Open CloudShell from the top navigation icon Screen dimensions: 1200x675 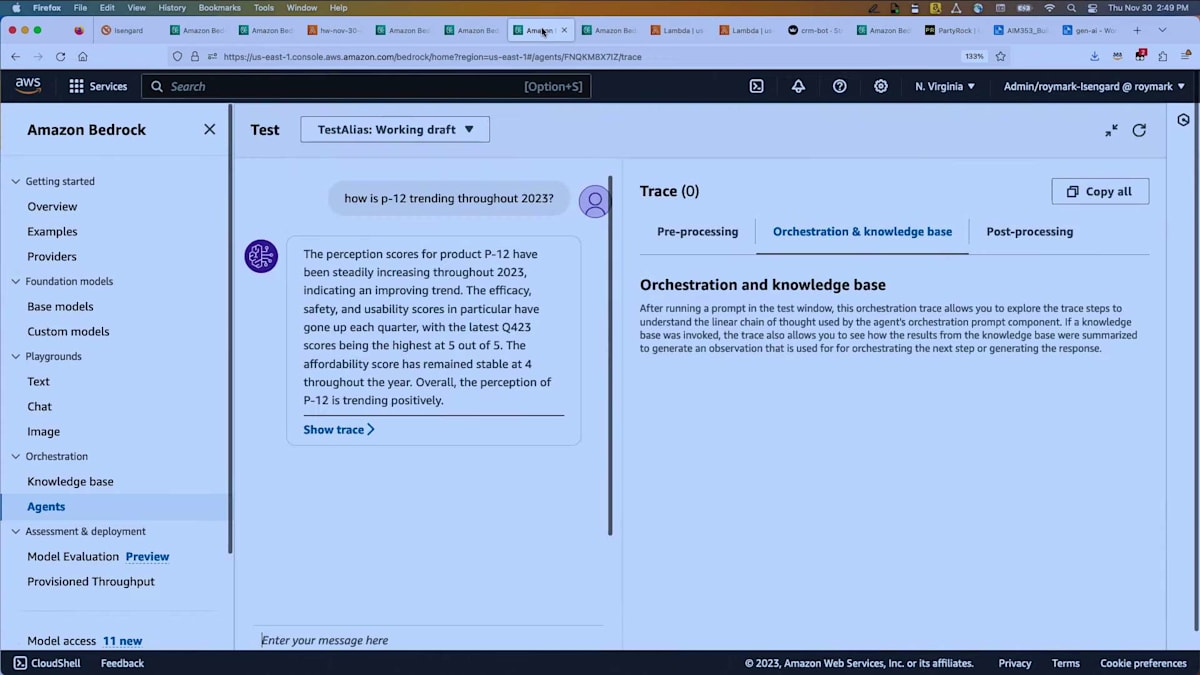click(x=757, y=86)
